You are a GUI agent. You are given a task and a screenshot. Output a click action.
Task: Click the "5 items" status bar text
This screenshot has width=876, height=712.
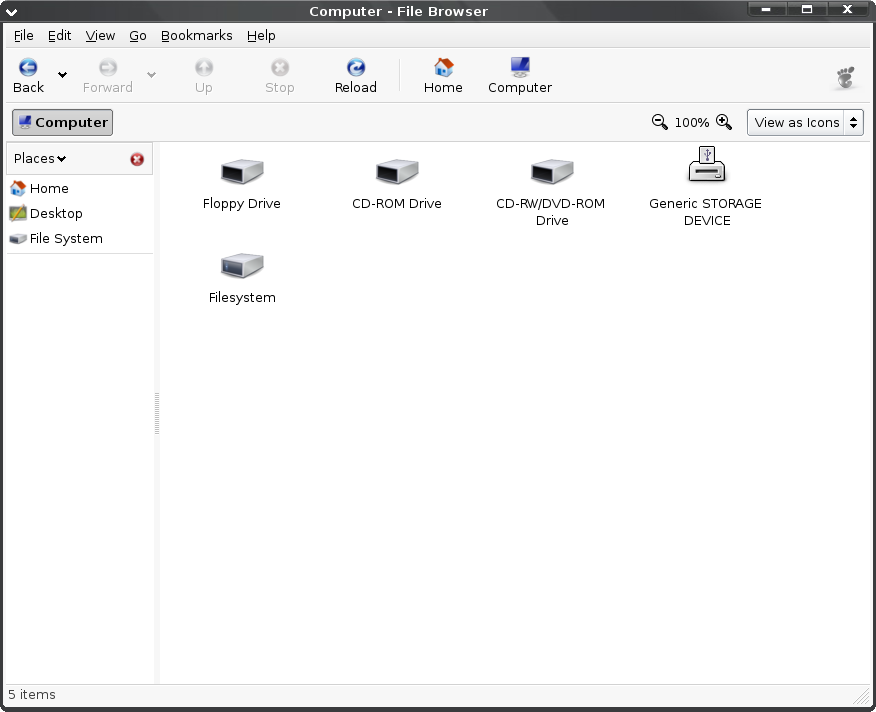pyautogui.click(x=32, y=695)
